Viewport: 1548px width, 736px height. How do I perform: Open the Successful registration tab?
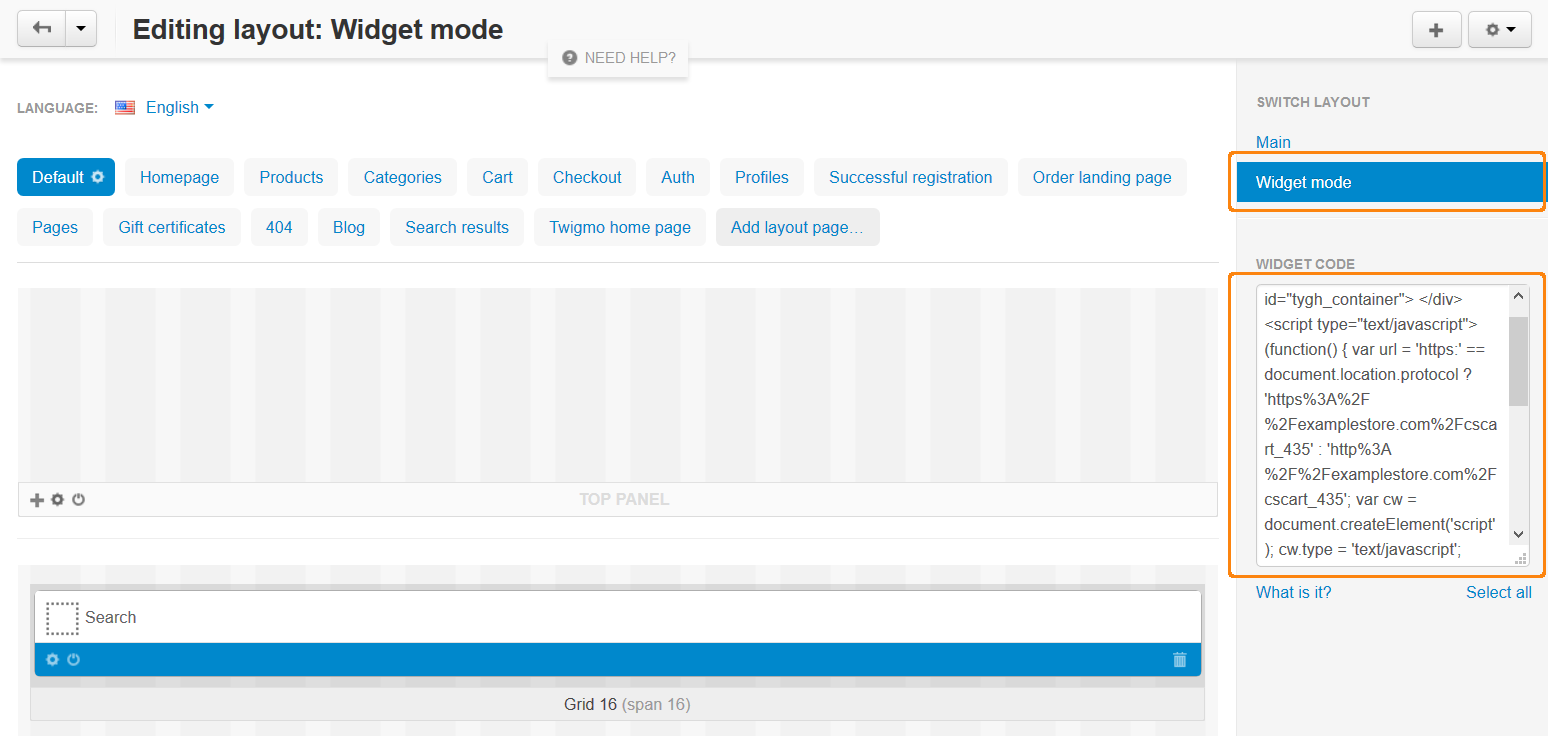(x=911, y=177)
